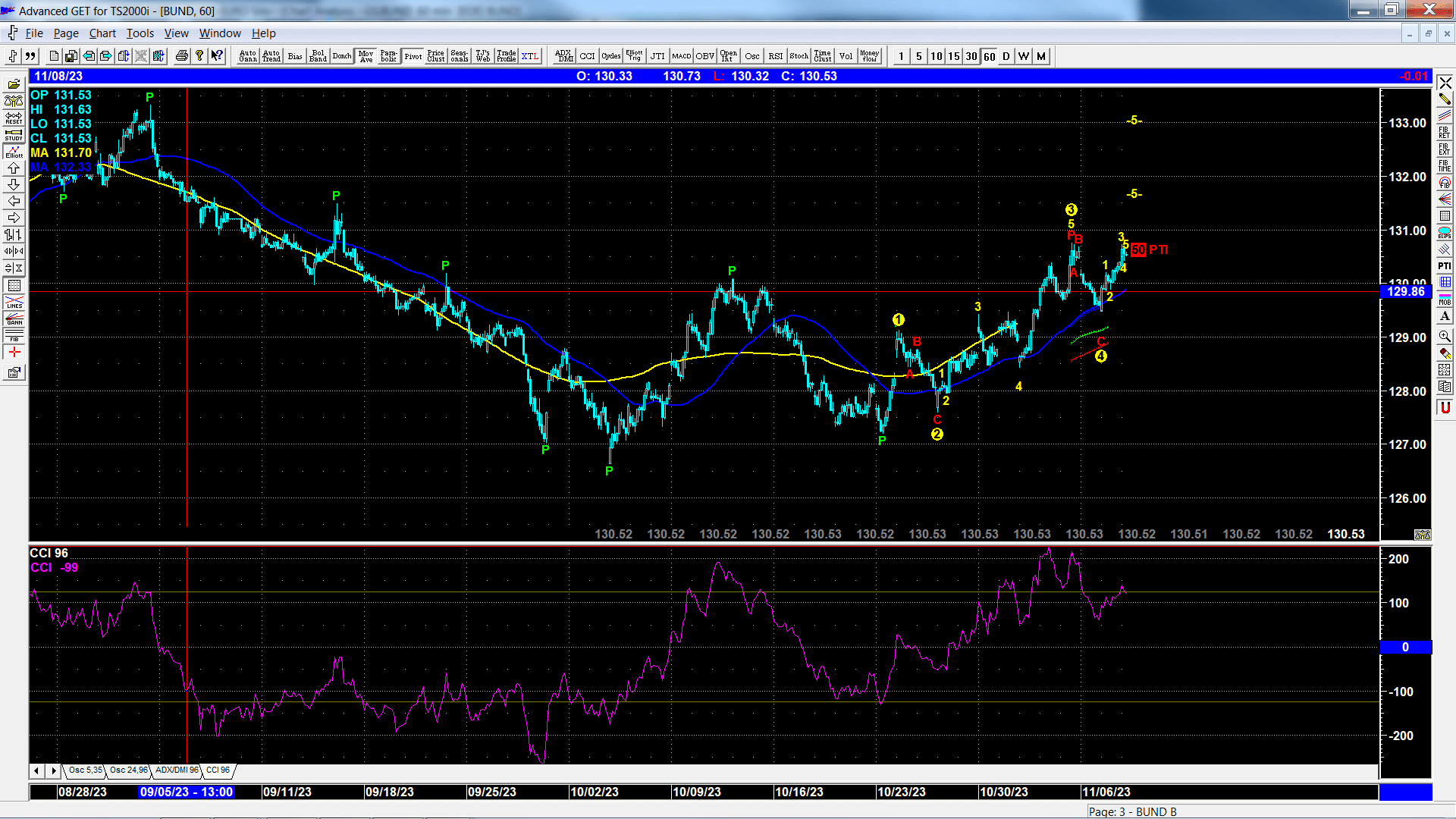Click the STUDY ruler icon
Viewport: 1456px width, 819px height.
(14, 134)
